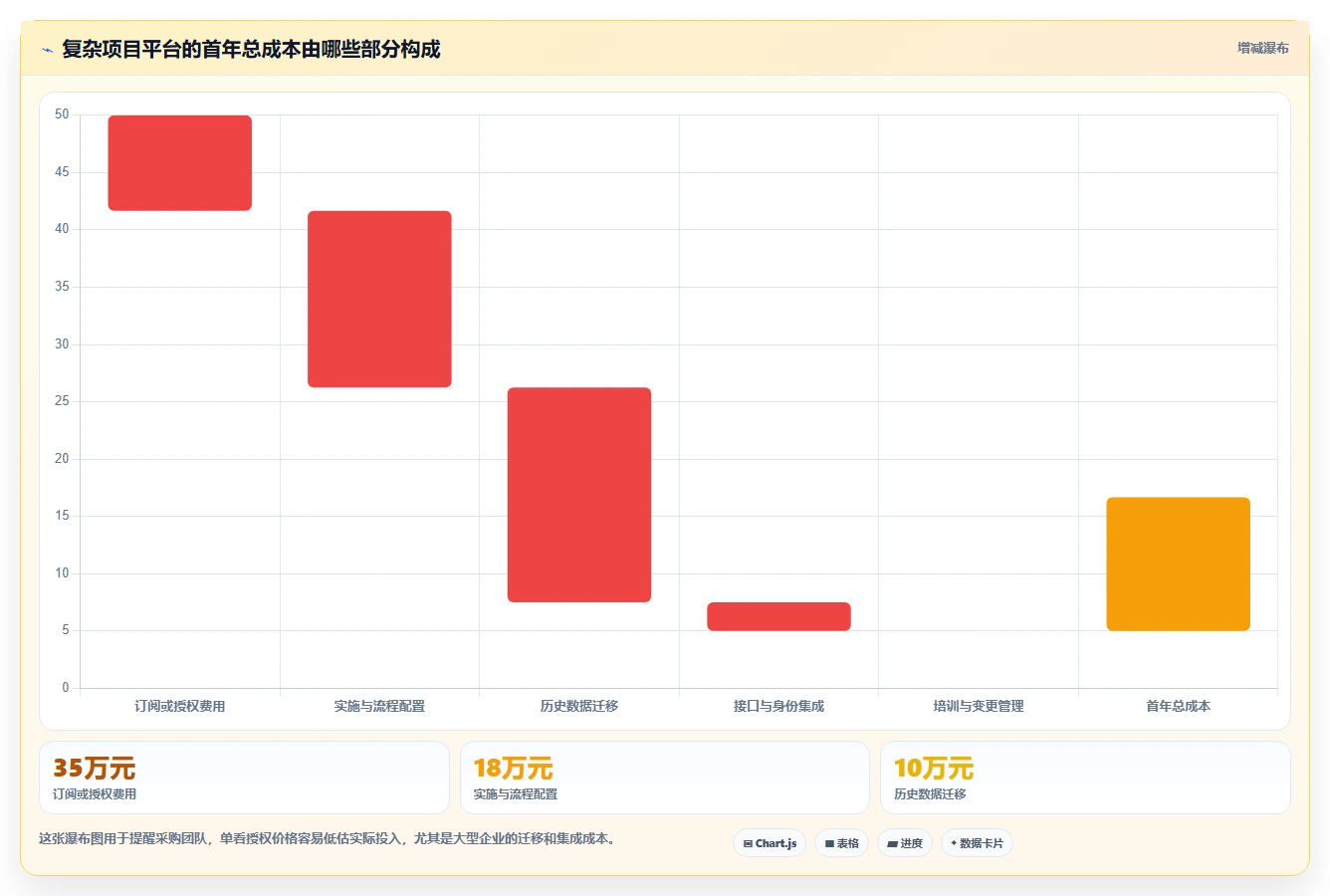Select the 历史数据迁移 red bar
Screen dimensions: 1330x896
[x=579, y=495]
